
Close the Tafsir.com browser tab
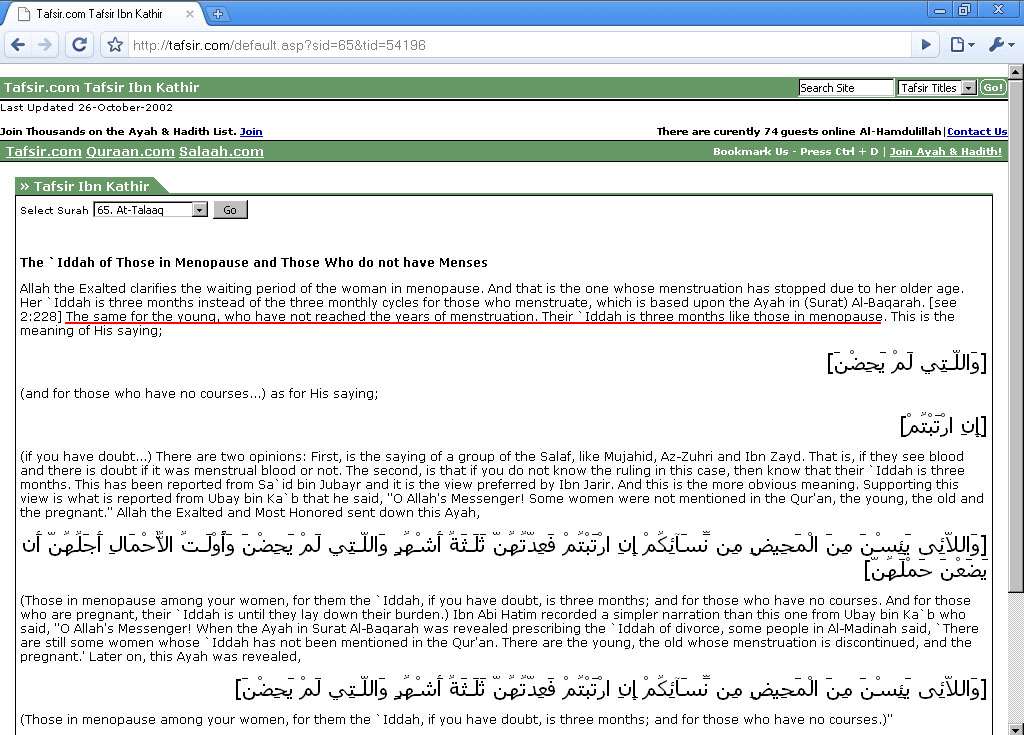(x=190, y=13)
